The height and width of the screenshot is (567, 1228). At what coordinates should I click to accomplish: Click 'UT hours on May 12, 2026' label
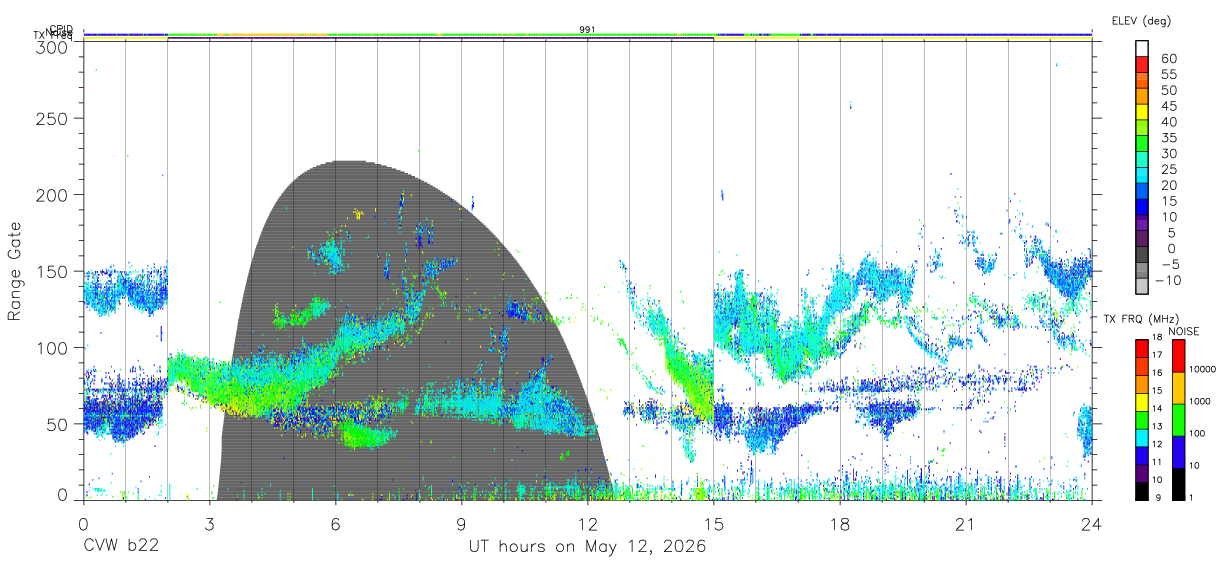(587, 547)
